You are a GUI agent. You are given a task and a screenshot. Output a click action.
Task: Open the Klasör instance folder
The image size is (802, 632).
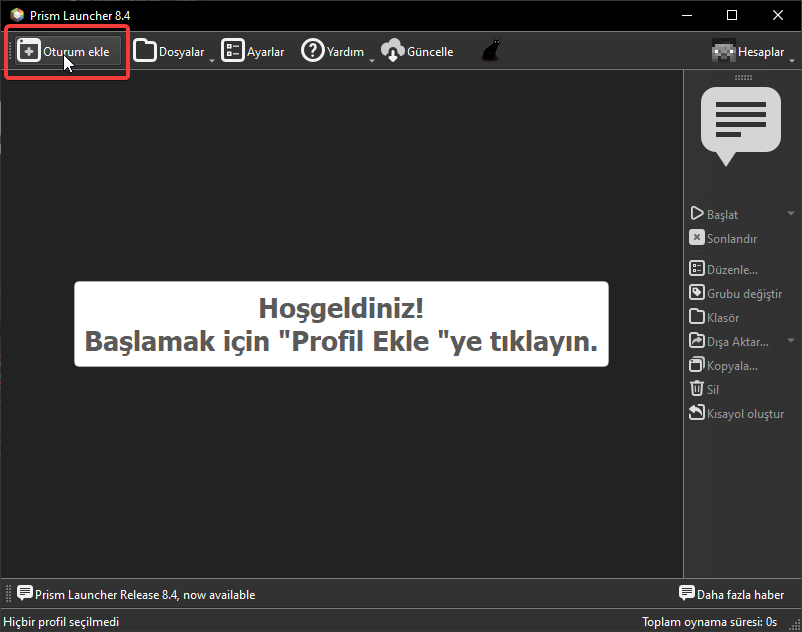714,317
